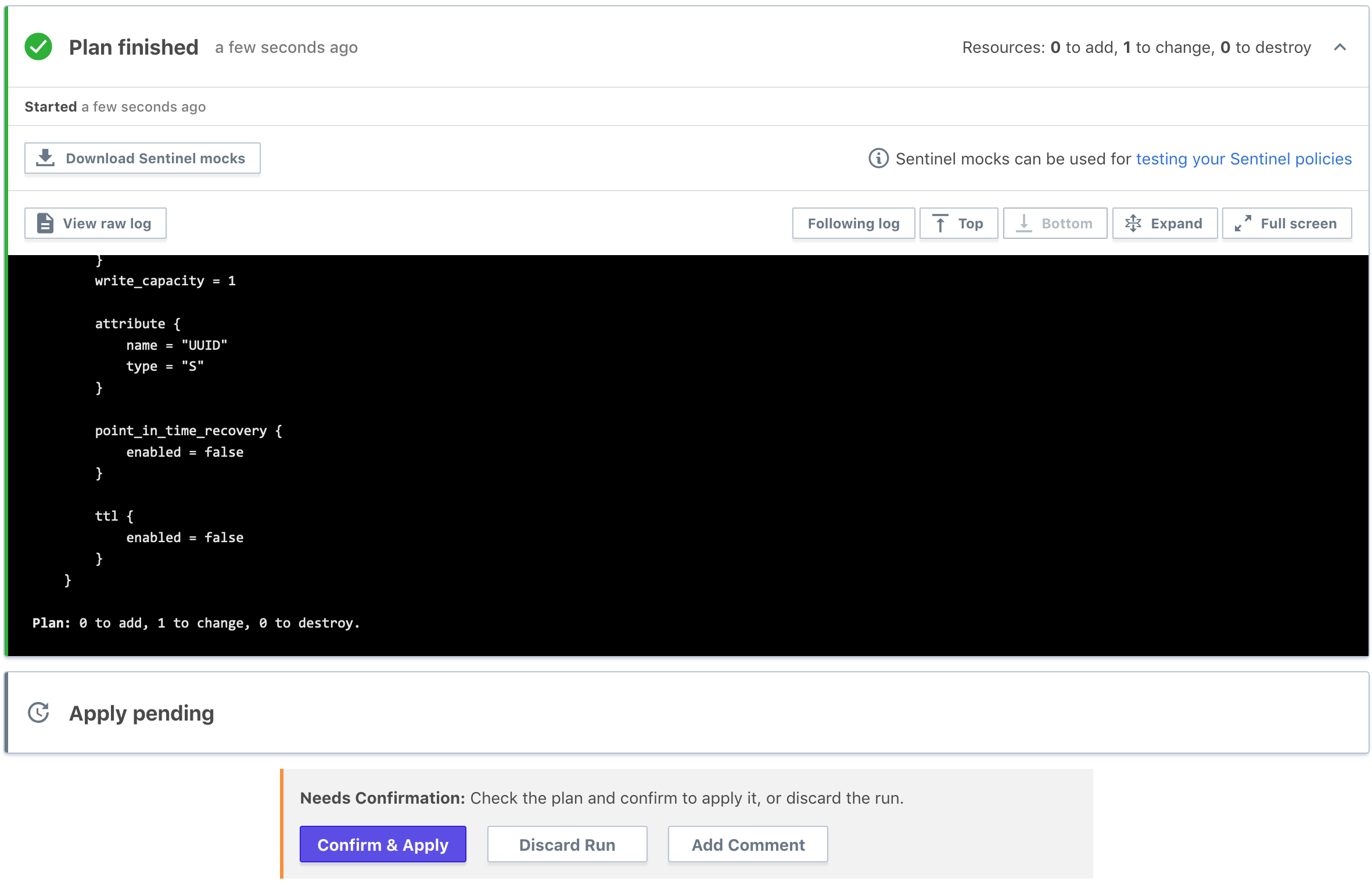This screenshot has height=892, width=1372.
Task: Expand the Apply pending section
Action: (x=141, y=713)
